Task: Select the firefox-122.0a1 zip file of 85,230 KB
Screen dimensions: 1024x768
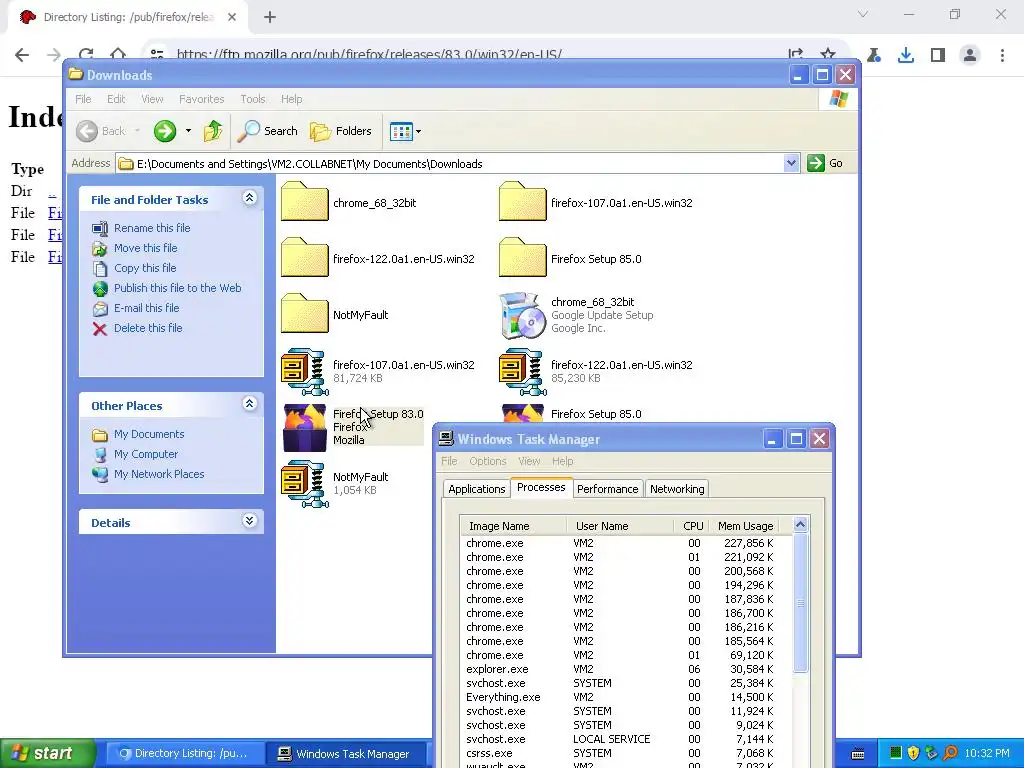Action: pyautogui.click(x=596, y=371)
